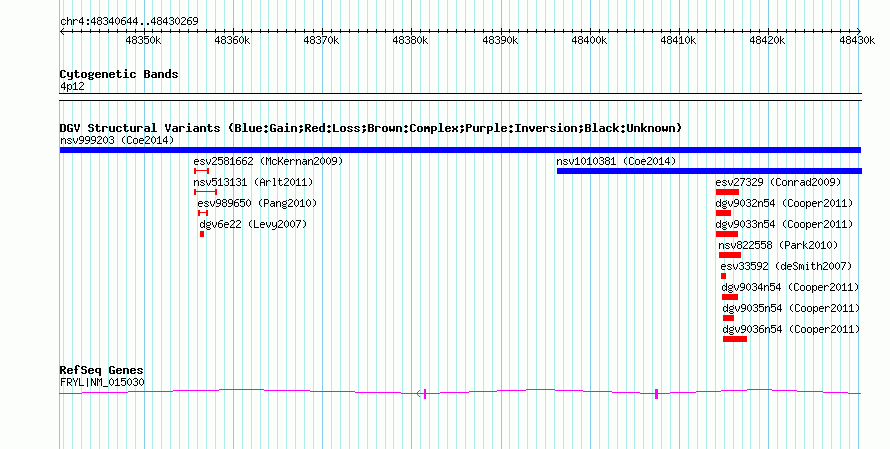Select the nsv822558 (Park2010) red bar
890x449 pixels.
pyautogui.click(x=730, y=255)
